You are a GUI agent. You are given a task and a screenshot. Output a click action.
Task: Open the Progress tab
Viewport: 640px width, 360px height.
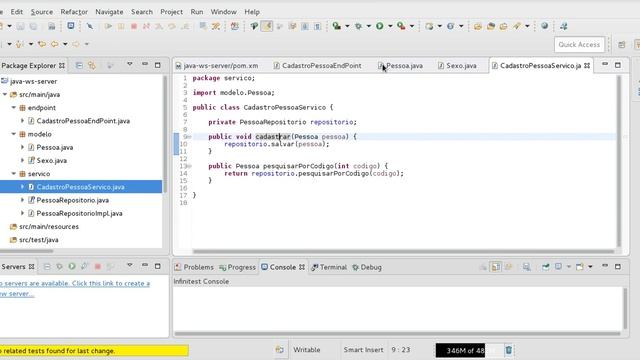point(237,267)
